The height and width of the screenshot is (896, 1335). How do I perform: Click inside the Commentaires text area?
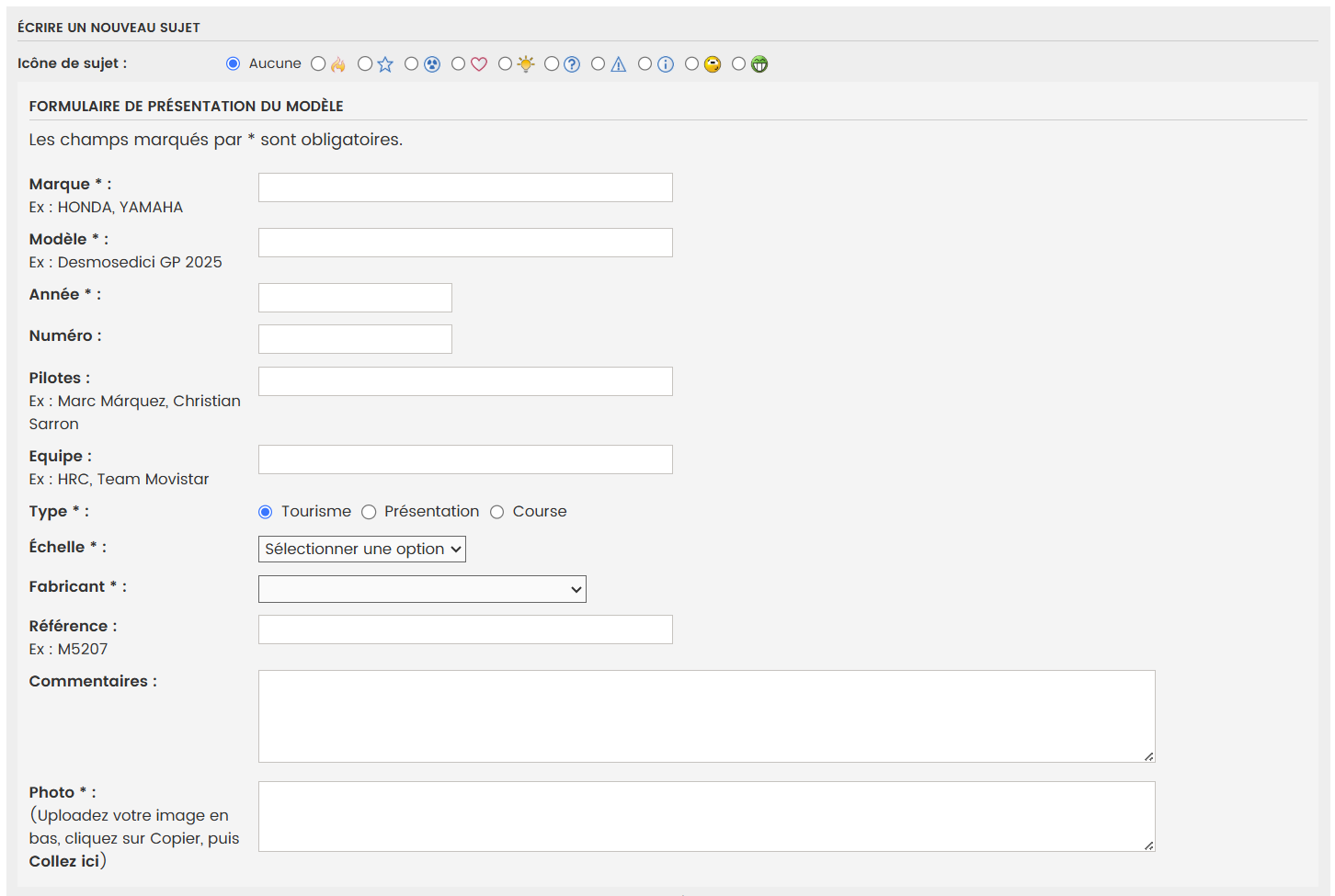[706, 716]
